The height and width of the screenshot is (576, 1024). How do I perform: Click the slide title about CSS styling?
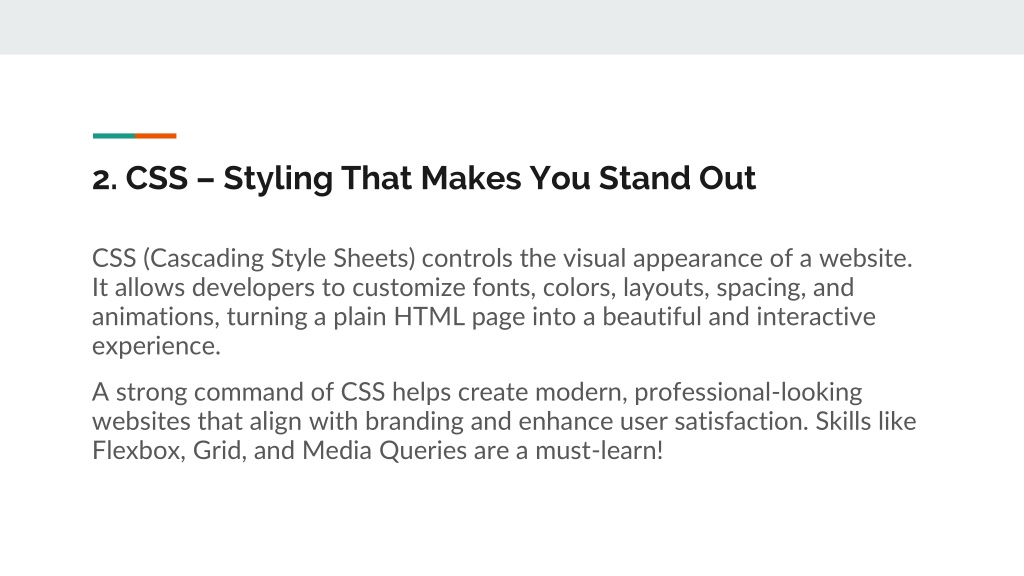[x=424, y=178]
